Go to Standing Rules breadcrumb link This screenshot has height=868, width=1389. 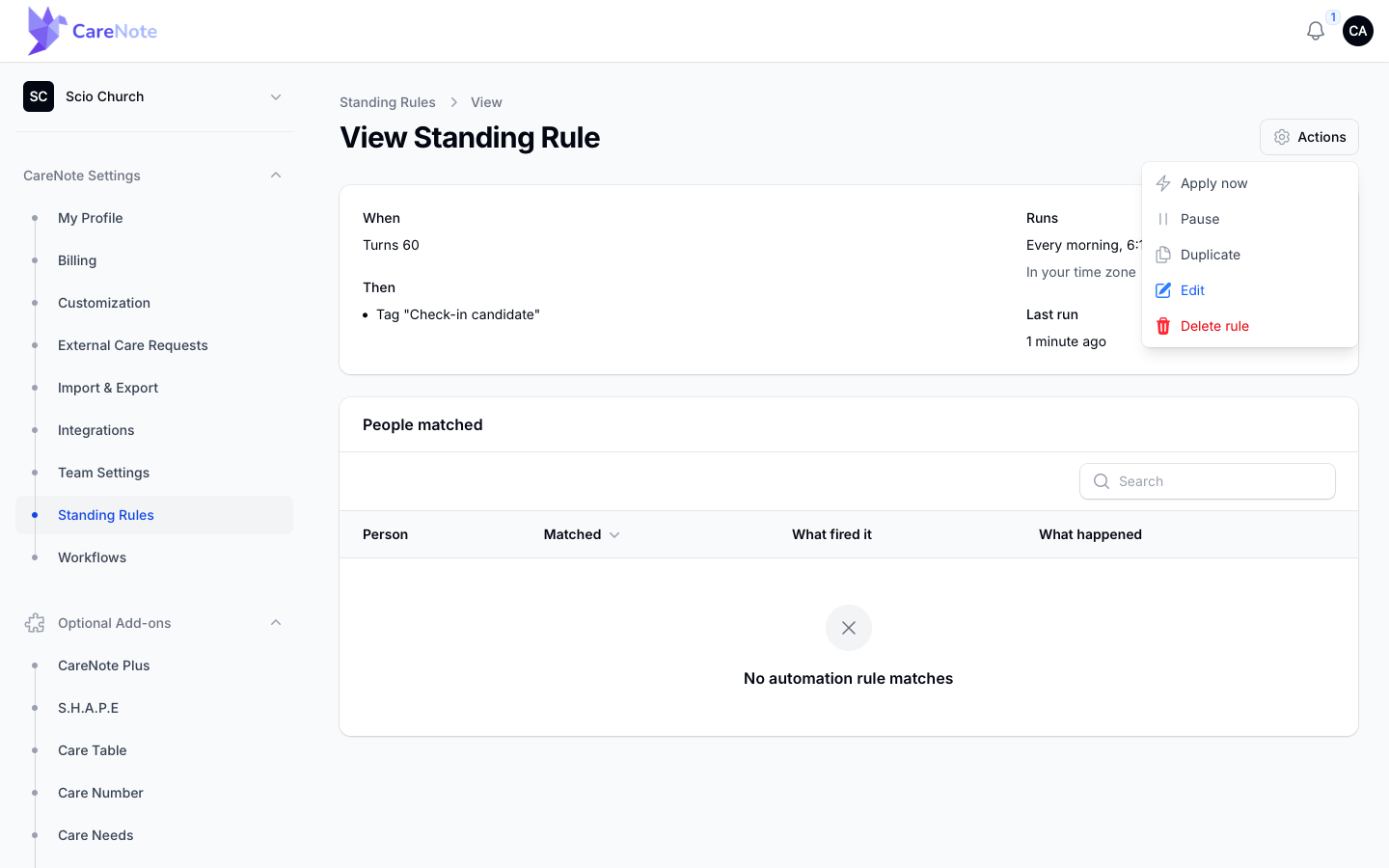[x=388, y=102]
